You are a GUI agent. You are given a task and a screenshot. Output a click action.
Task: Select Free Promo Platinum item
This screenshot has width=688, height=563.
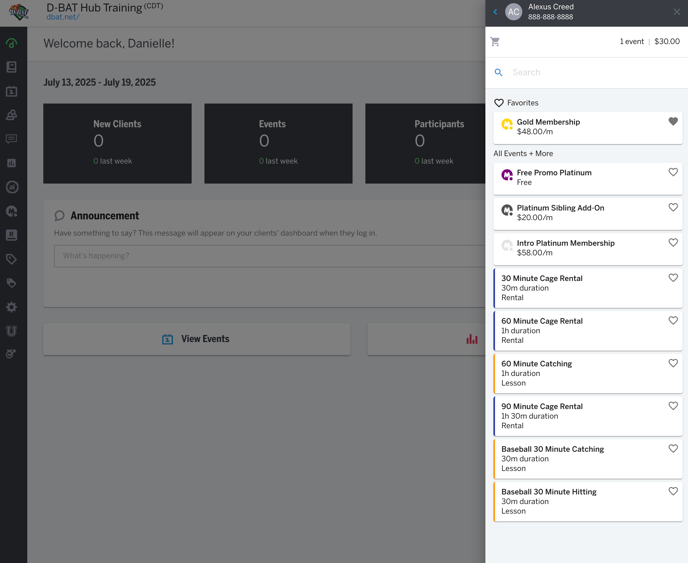[x=588, y=179]
